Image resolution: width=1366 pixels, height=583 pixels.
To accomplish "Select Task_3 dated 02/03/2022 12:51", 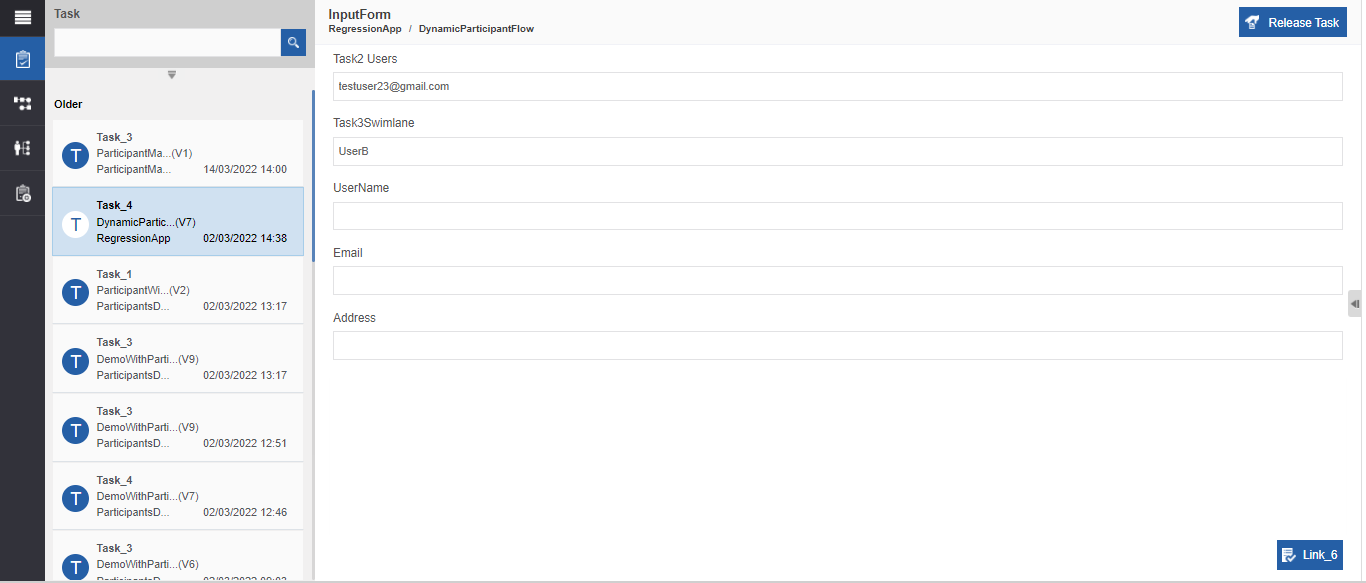I will pos(178,427).
